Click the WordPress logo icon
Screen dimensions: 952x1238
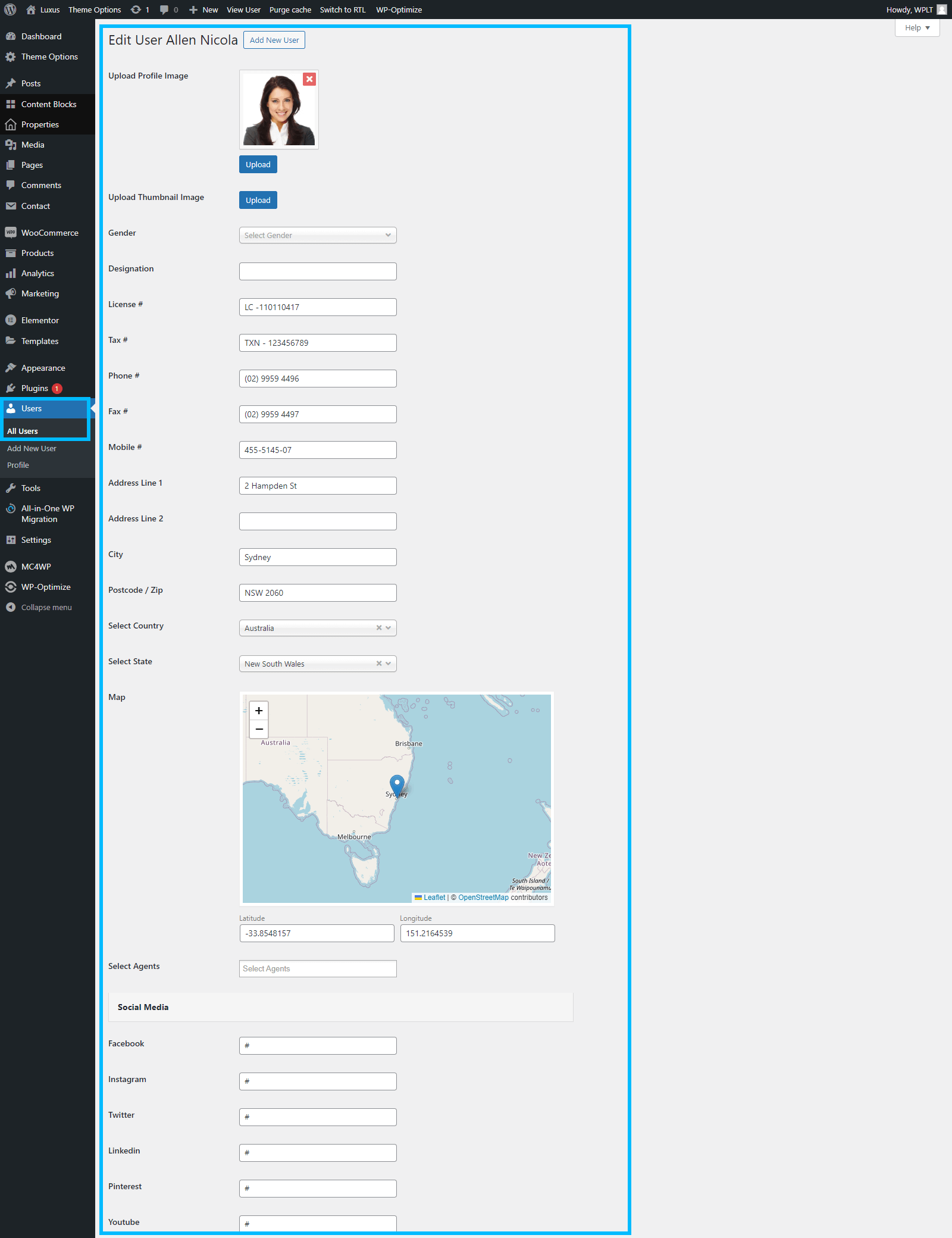point(10,10)
